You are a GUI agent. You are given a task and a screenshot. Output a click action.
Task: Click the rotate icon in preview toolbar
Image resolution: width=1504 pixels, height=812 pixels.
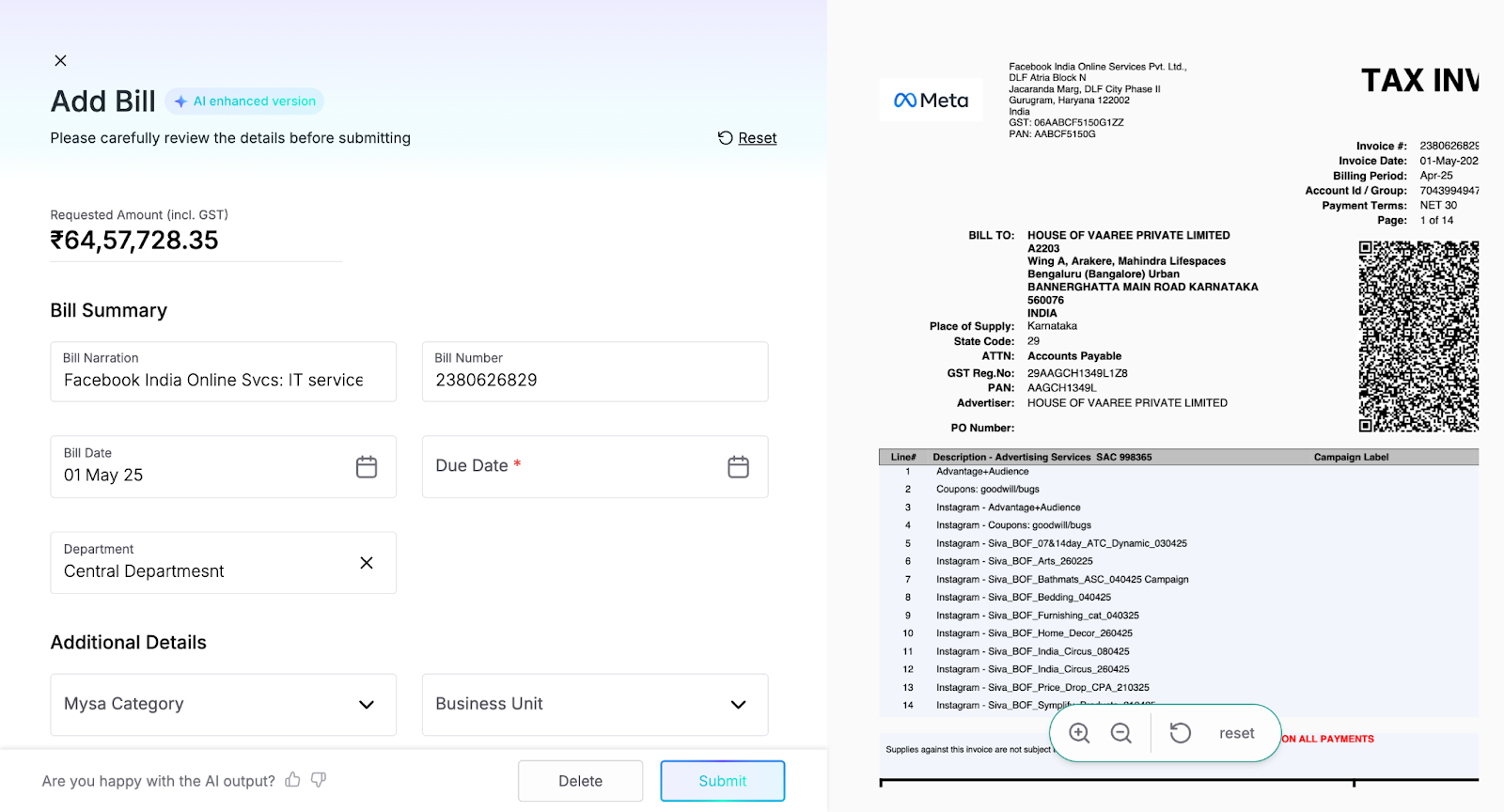point(1181,733)
